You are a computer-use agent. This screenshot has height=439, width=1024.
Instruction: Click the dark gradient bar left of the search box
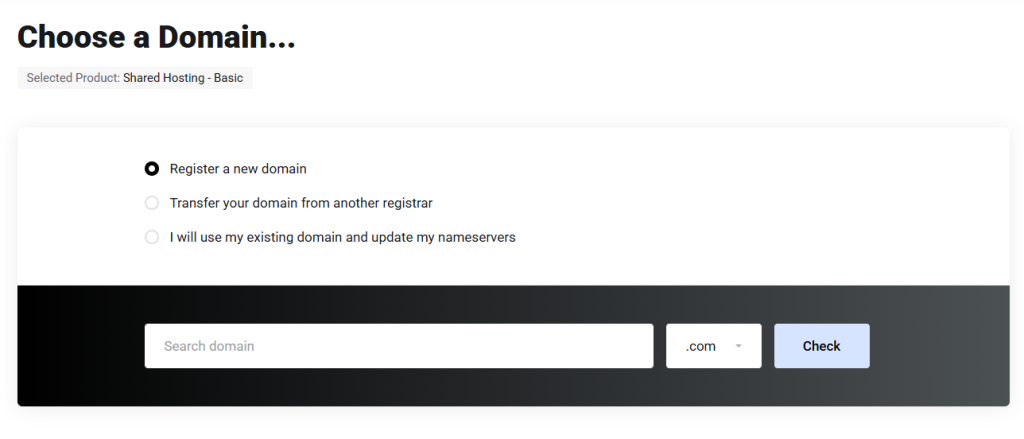(80, 346)
